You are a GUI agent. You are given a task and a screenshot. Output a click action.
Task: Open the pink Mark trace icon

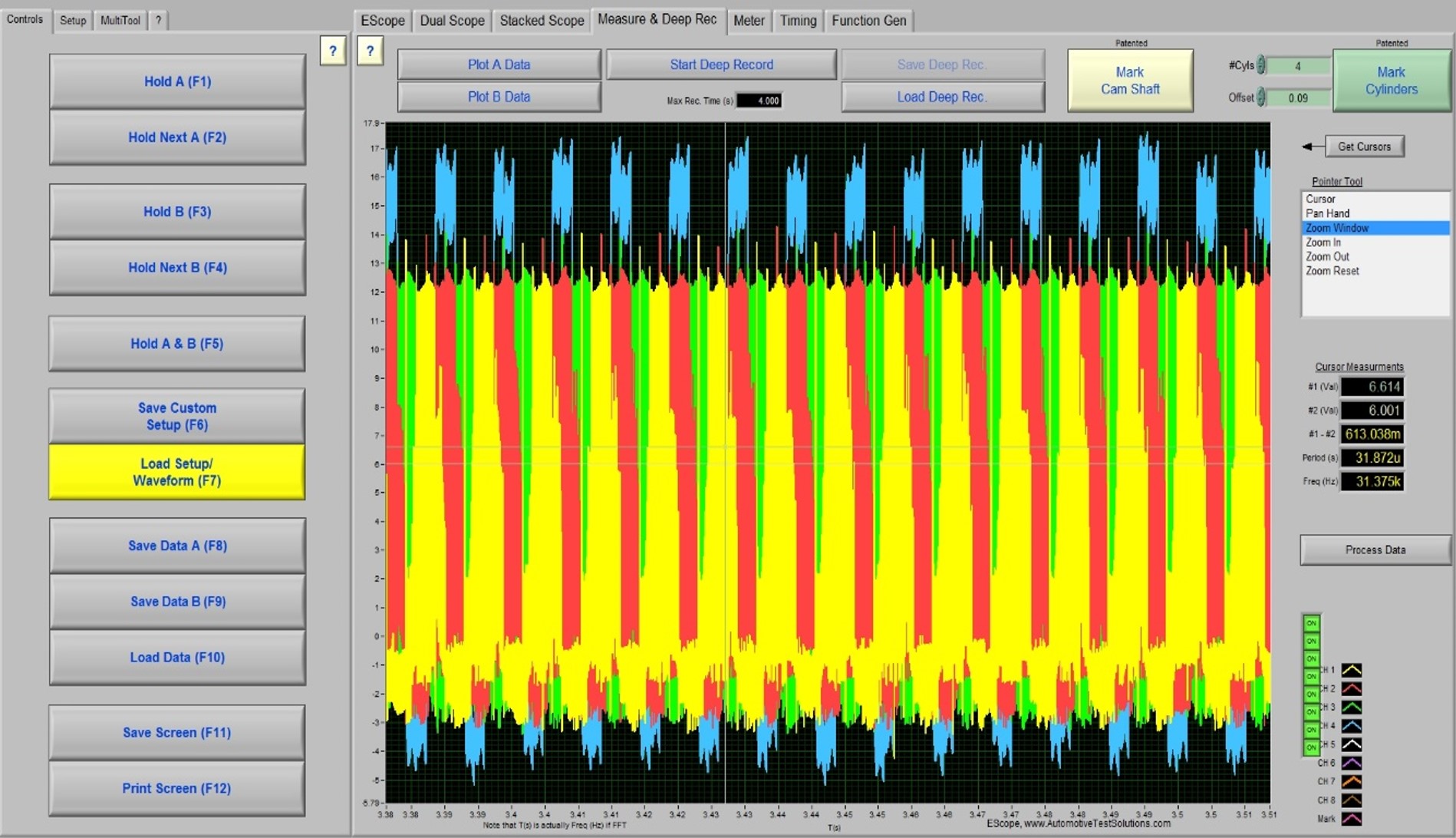tap(1351, 819)
